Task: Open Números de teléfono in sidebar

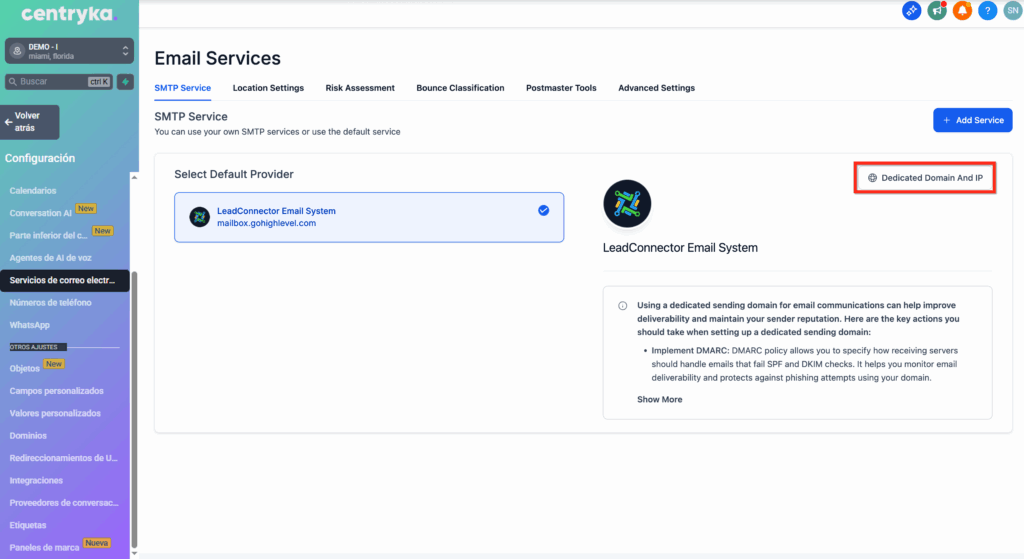Action: point(50,302)
